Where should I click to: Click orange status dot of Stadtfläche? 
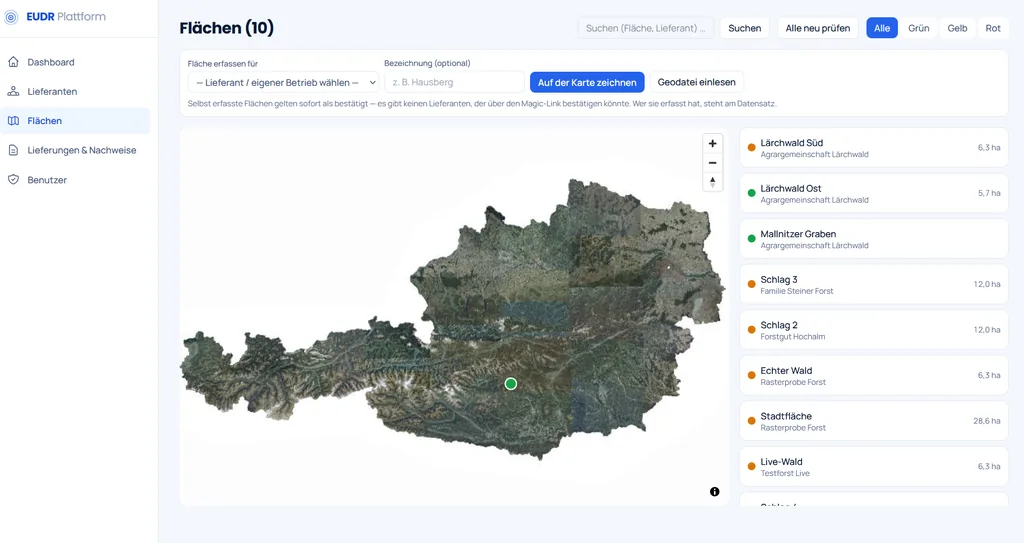point(752,421)
